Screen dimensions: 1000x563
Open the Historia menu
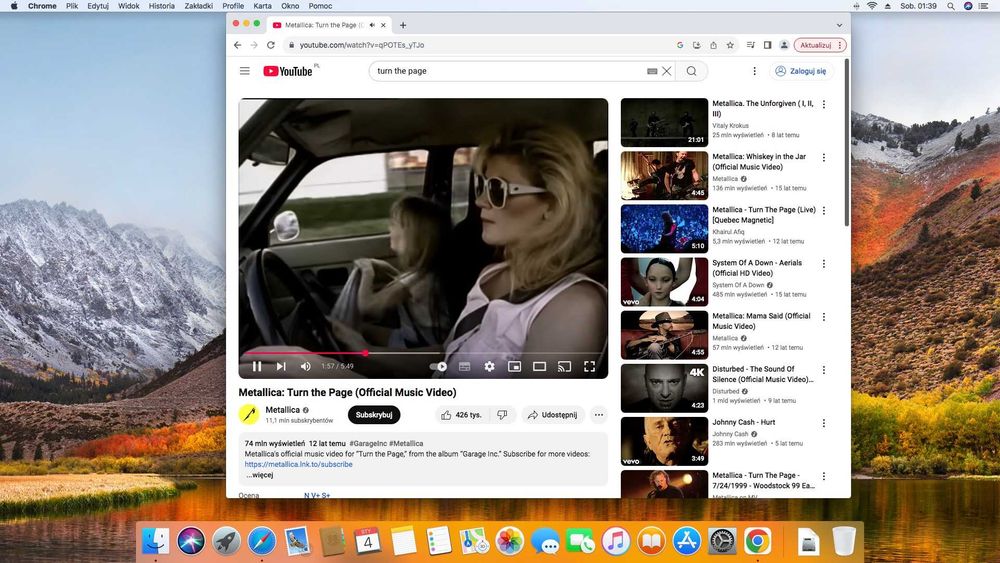(161, 6)
